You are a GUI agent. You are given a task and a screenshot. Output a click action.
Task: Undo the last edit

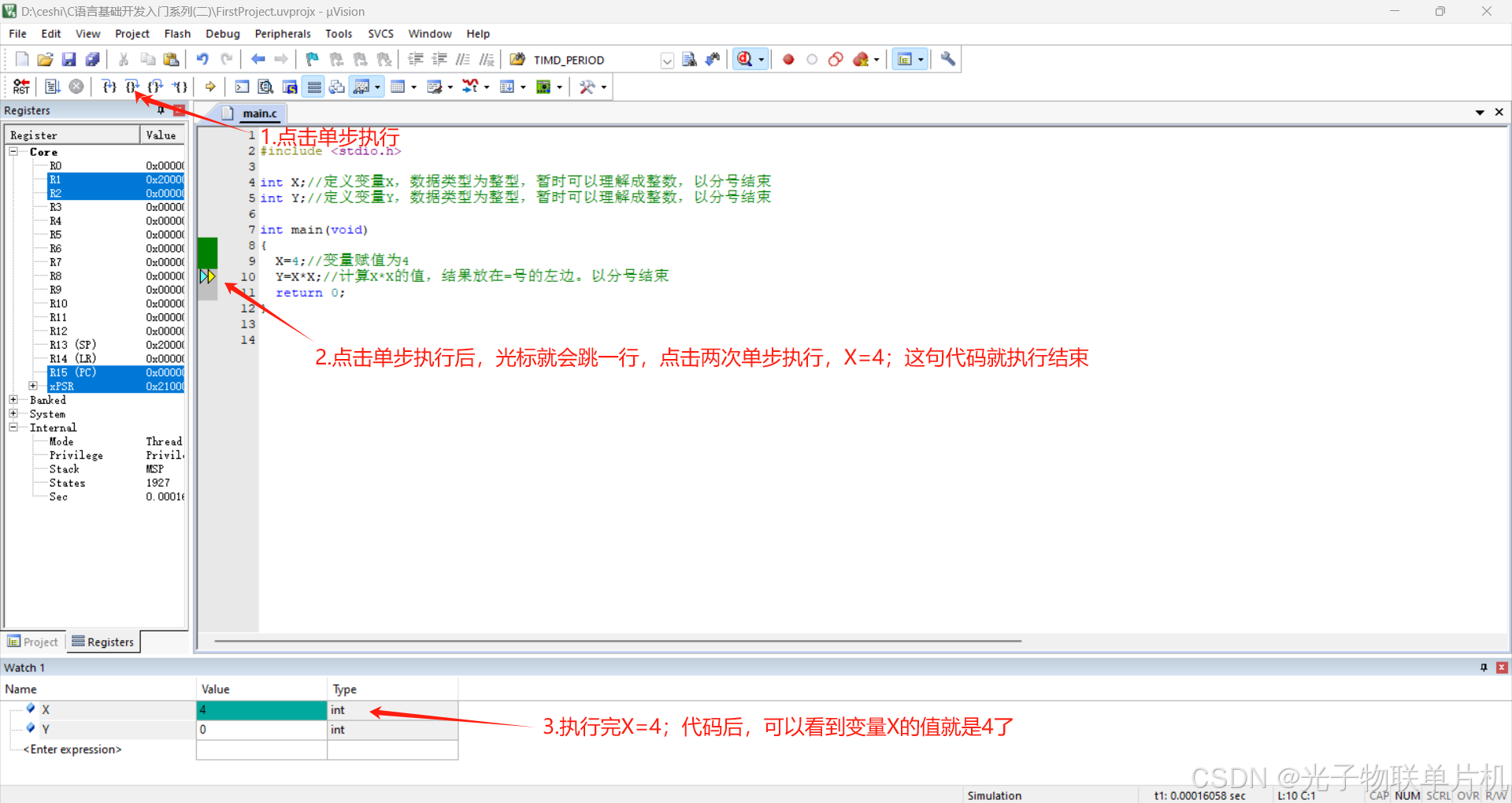point(202,59)
